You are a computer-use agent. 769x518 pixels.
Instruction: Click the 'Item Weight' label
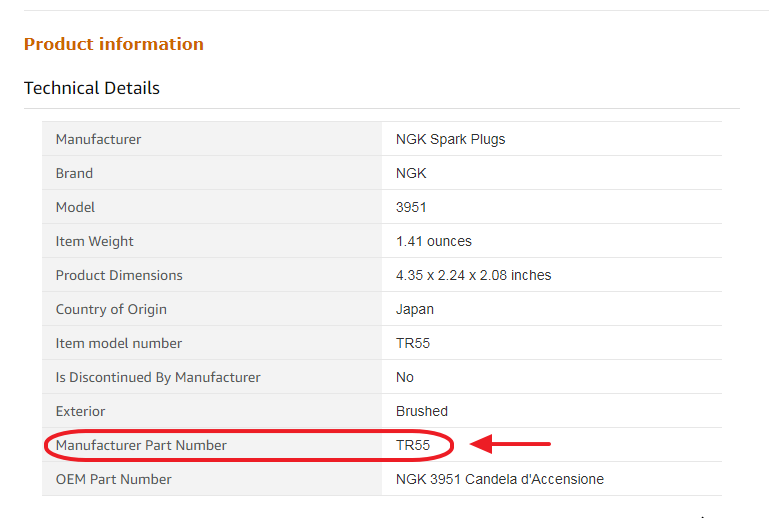point(94,241)
